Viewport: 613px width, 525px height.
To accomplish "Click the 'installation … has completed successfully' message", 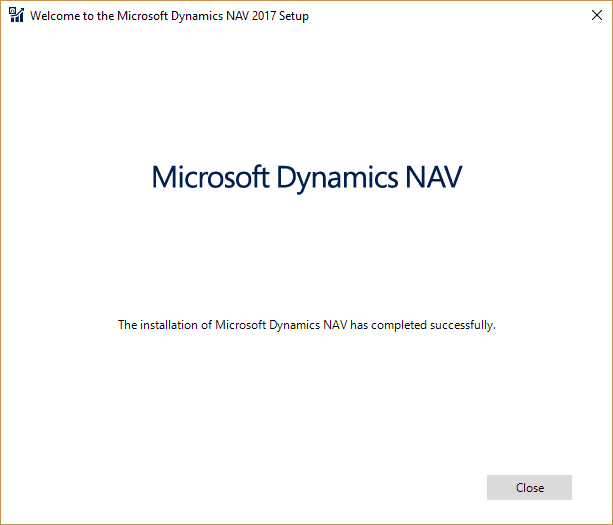I will click(x=307, y=325).
